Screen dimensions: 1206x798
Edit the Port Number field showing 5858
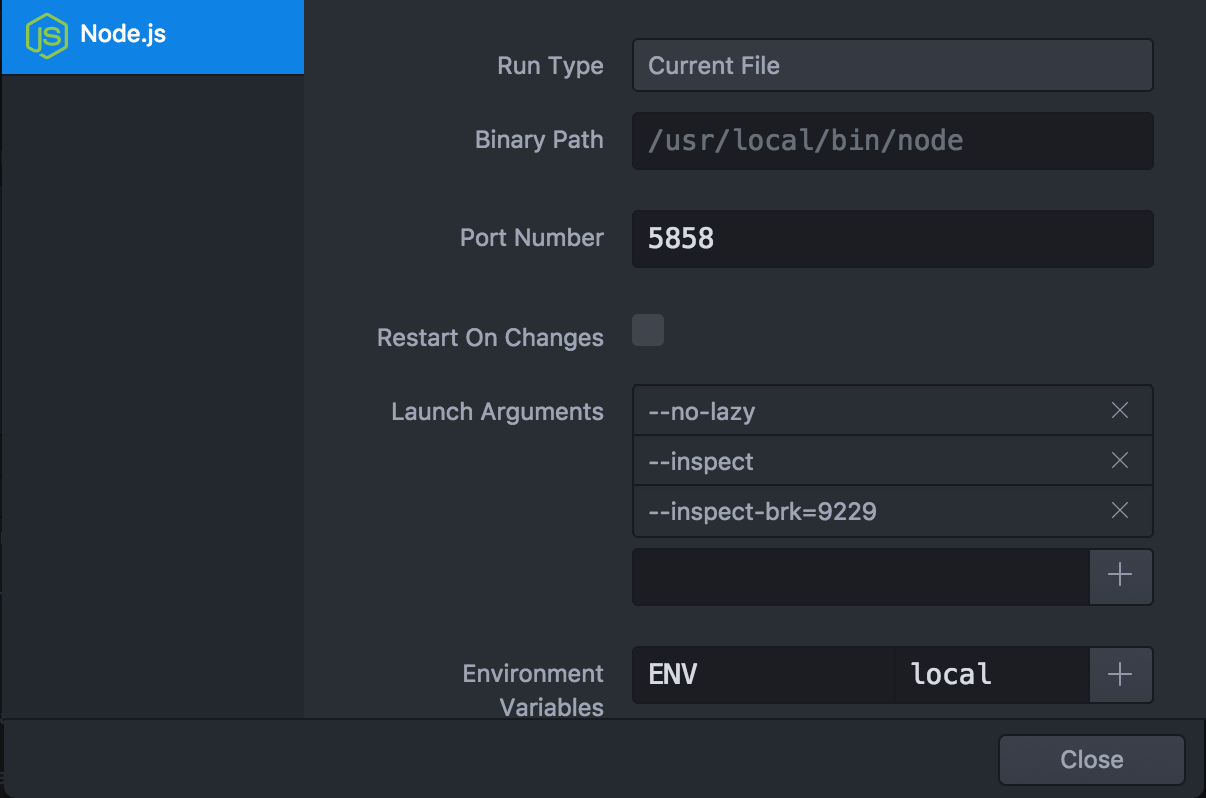[x=892, y=239]
